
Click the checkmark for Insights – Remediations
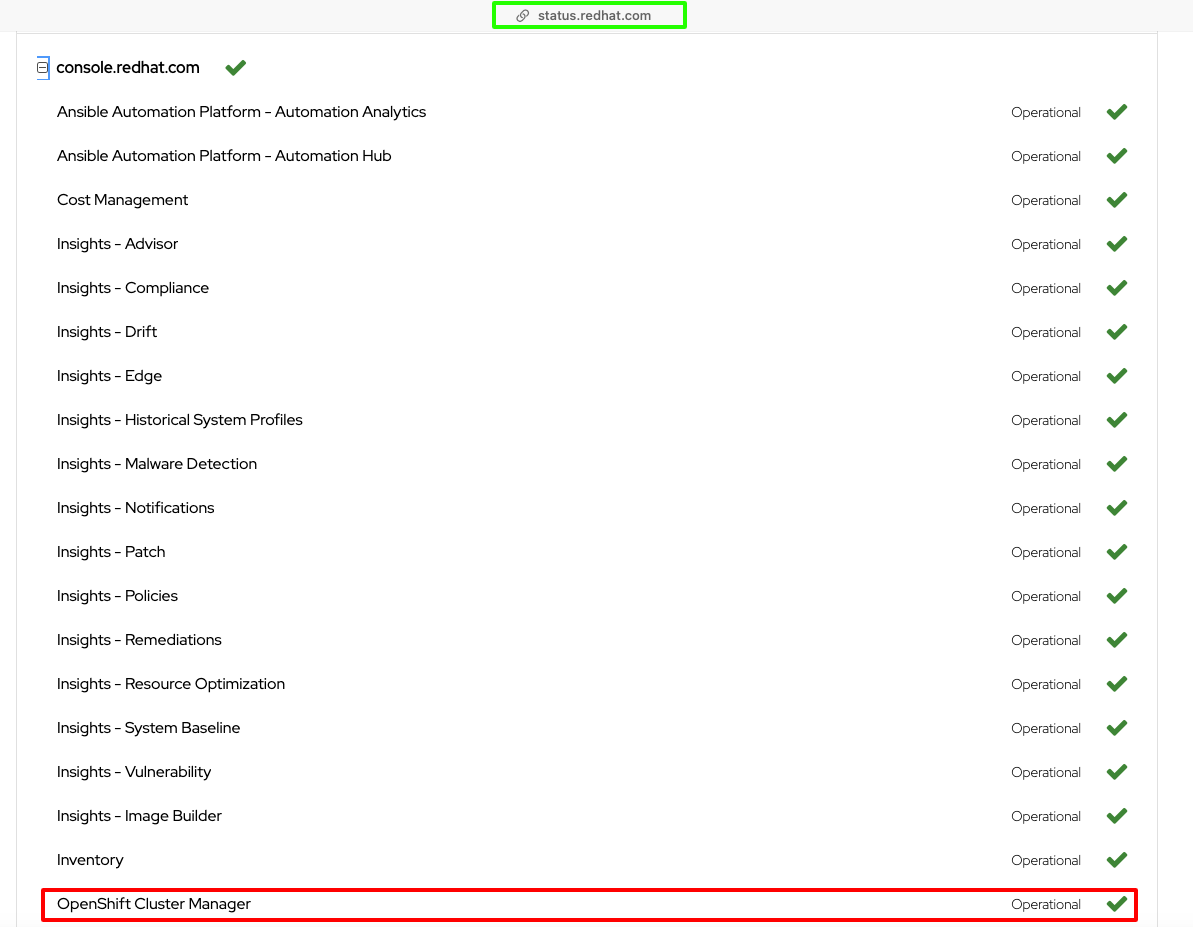[1117, 640]
